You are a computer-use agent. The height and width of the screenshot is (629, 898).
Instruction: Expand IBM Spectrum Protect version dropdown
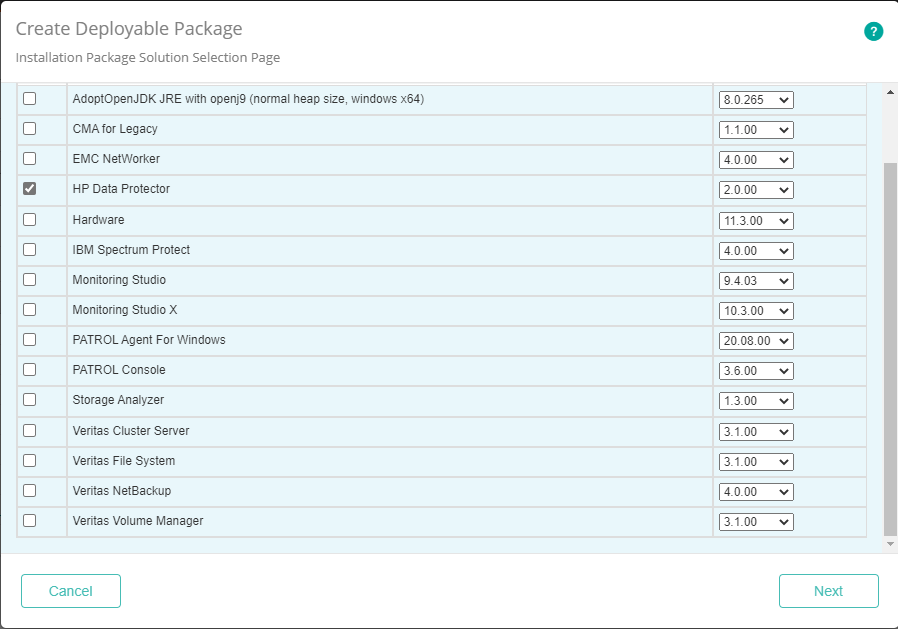tap(756, 251)
